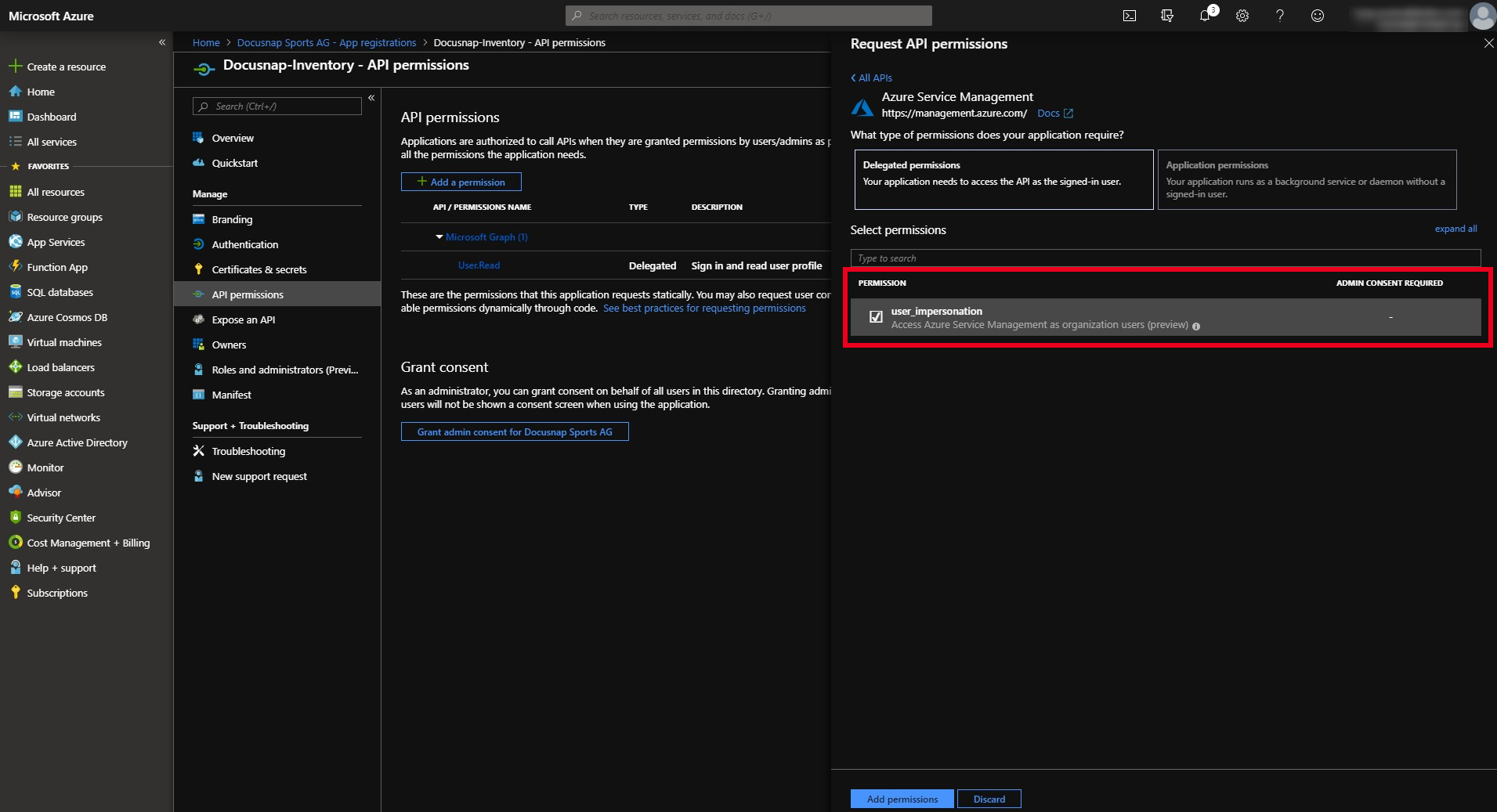Open User.Read permission link
Viewport: 1497px width, 812px height.
click(479, 265)
